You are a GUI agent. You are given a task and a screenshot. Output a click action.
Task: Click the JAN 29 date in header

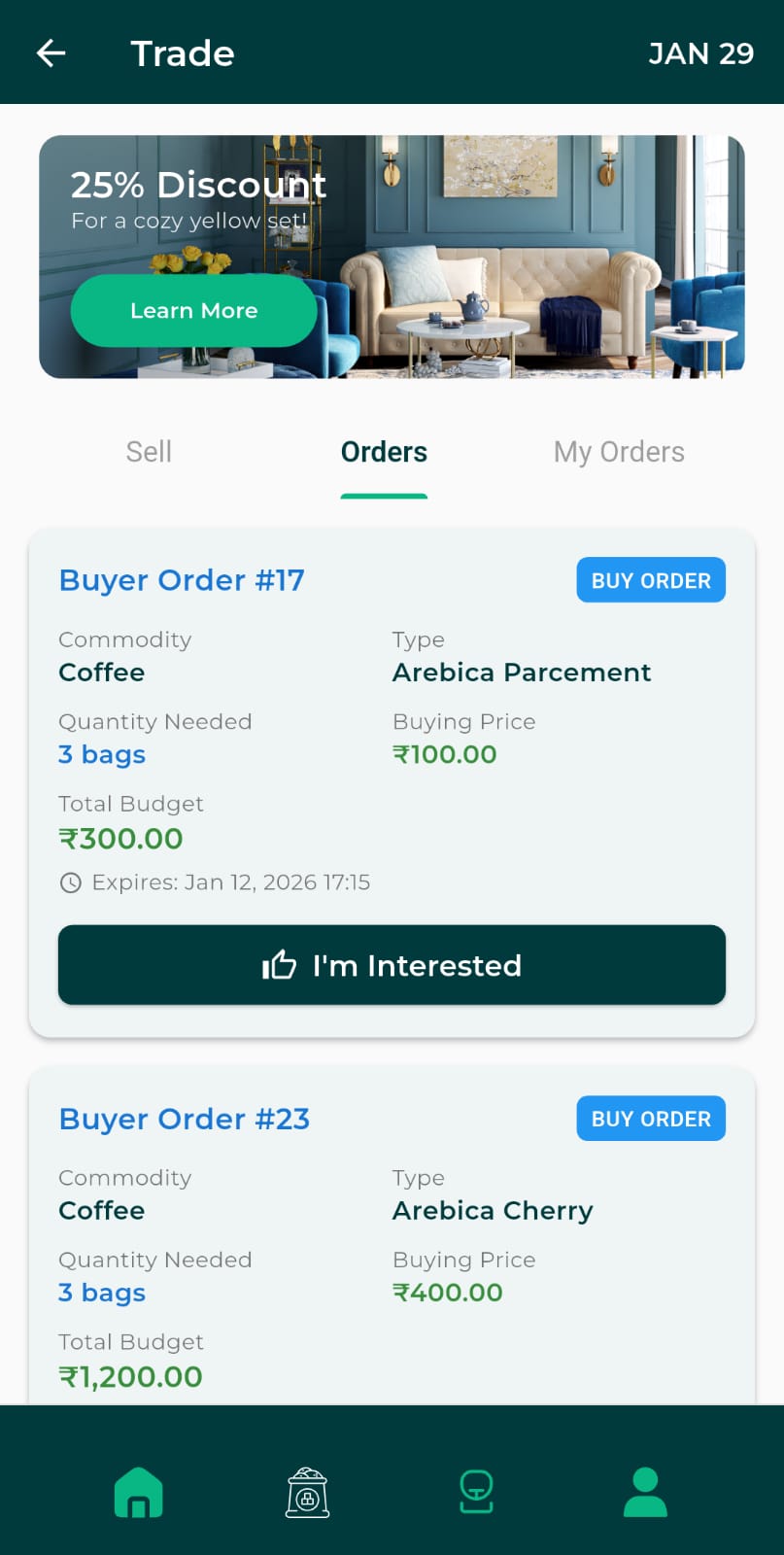(x=700, y=53)
